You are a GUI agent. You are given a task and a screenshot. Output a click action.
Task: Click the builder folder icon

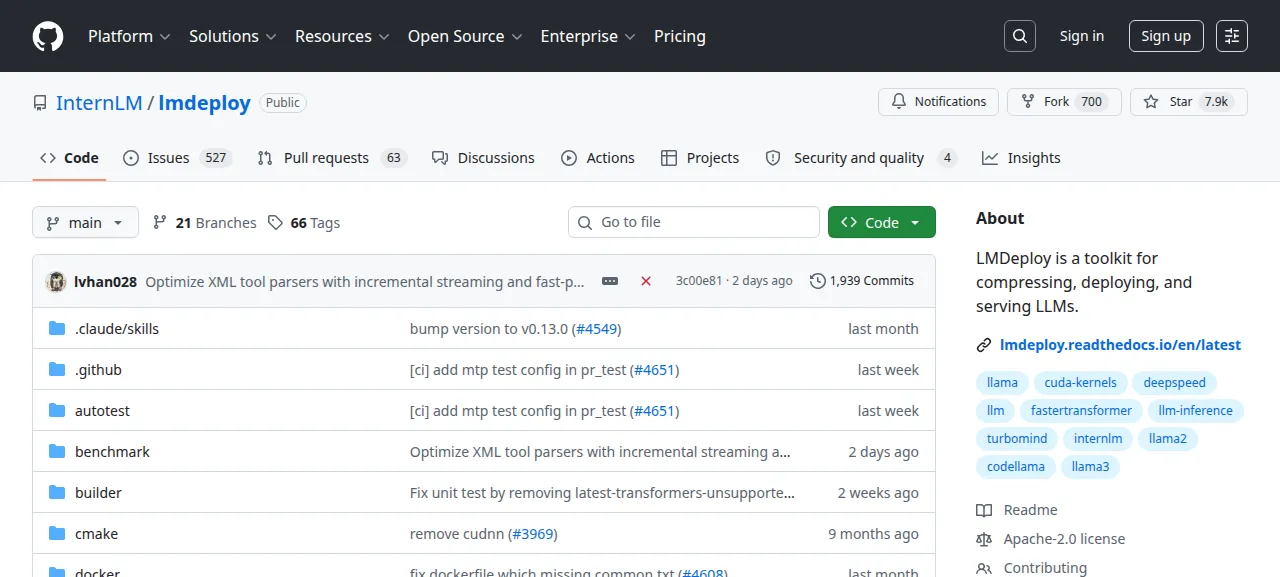(57, 493)
